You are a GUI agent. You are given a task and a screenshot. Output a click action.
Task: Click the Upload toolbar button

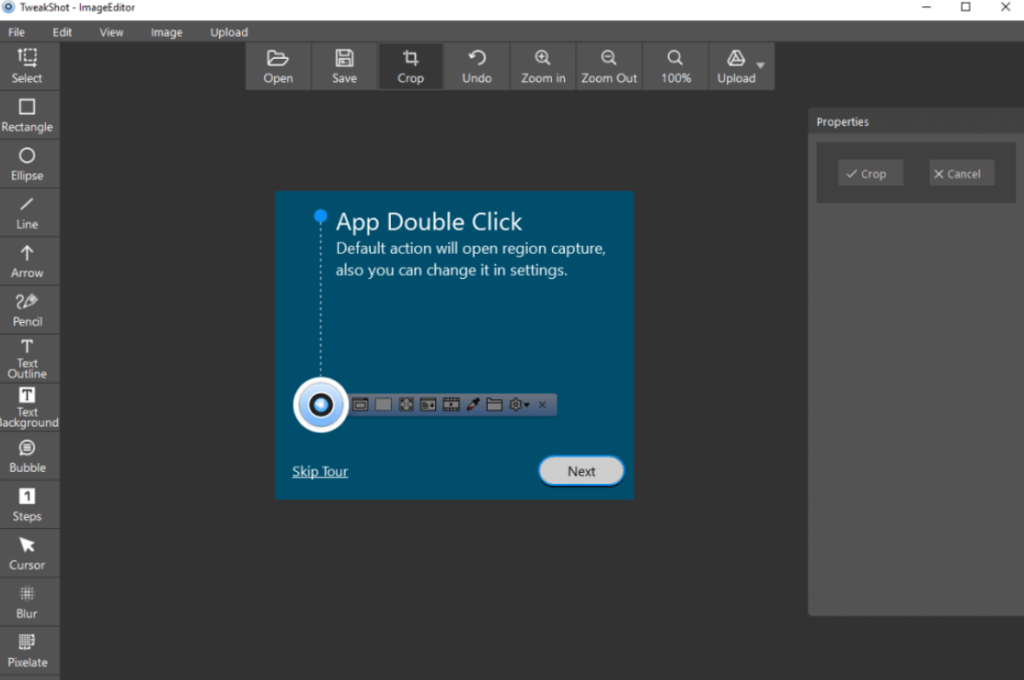pyautogui.click(x=736, y=67)
